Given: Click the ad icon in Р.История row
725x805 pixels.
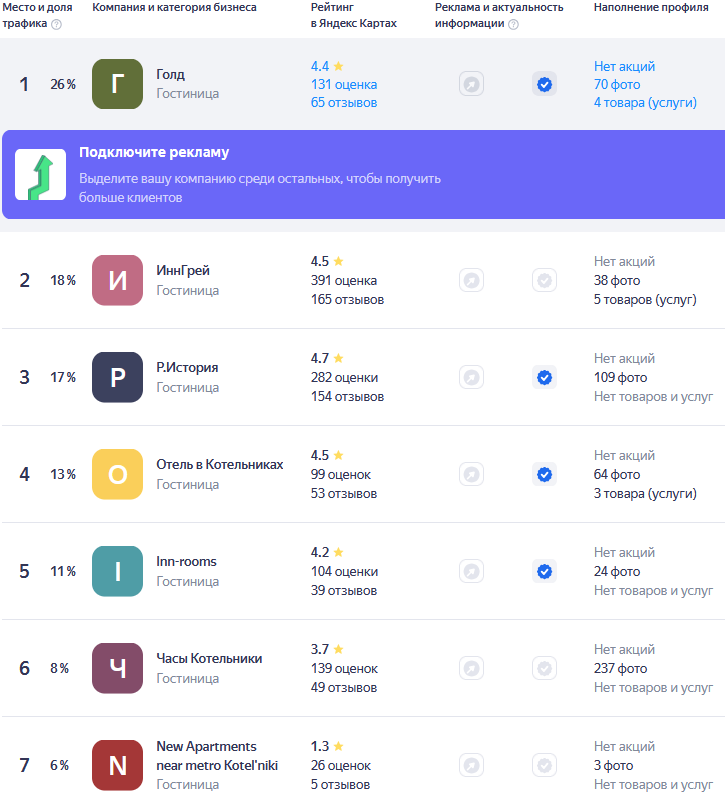Looking at the screenshot, I should coord(471,377).
